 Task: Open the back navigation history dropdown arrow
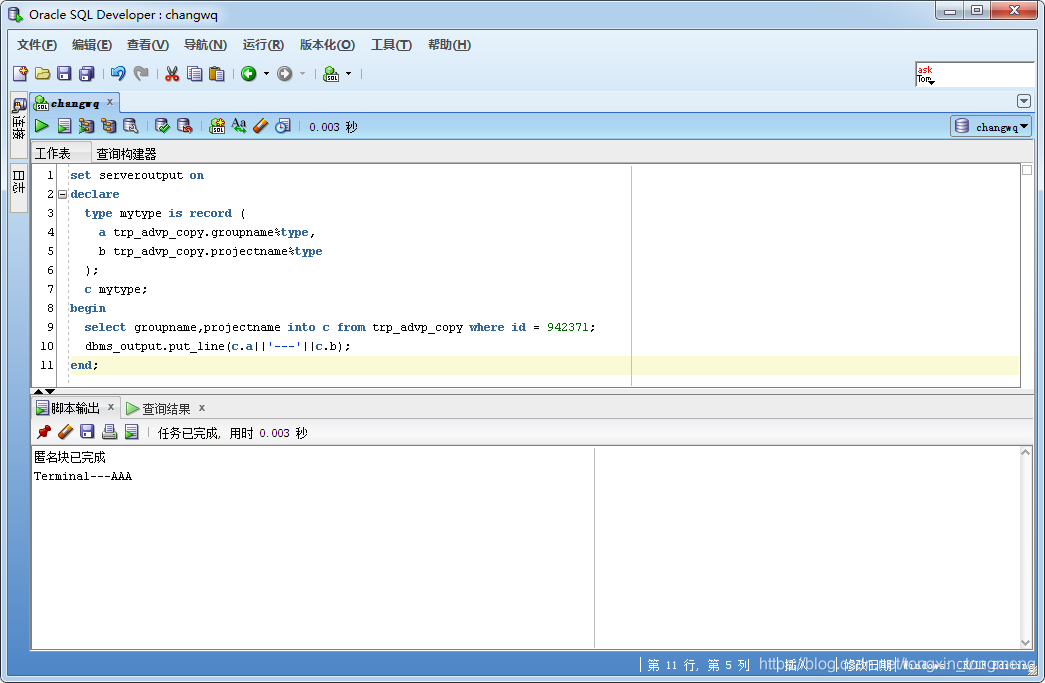[266, 73]
